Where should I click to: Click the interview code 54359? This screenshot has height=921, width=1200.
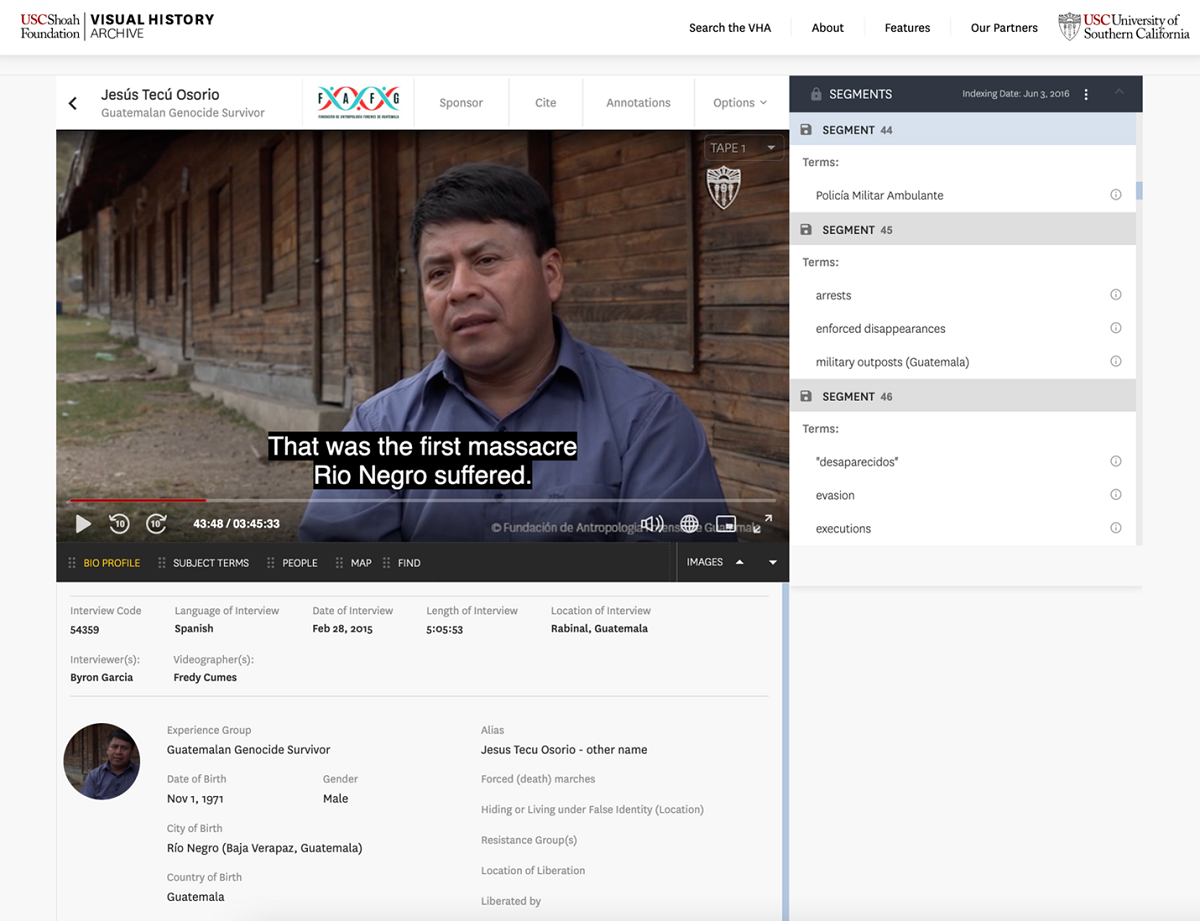point(84,630)
